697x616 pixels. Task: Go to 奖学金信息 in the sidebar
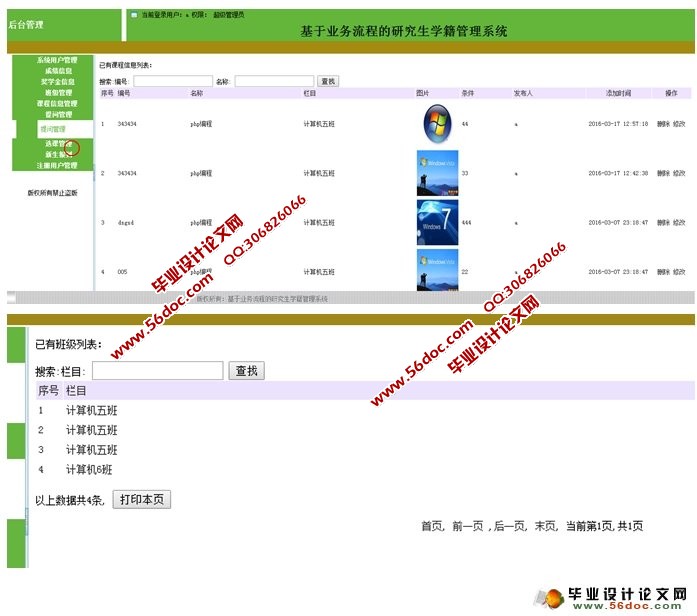58,82
